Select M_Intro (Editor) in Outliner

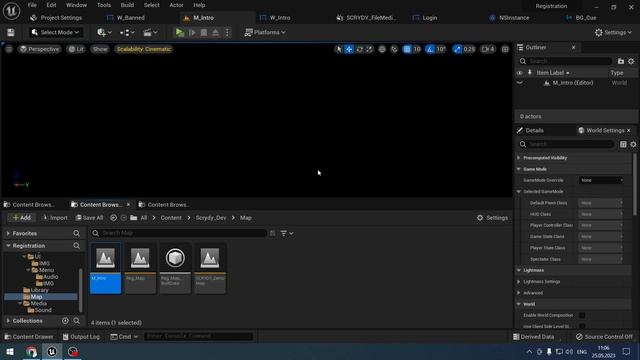(573, 83)
